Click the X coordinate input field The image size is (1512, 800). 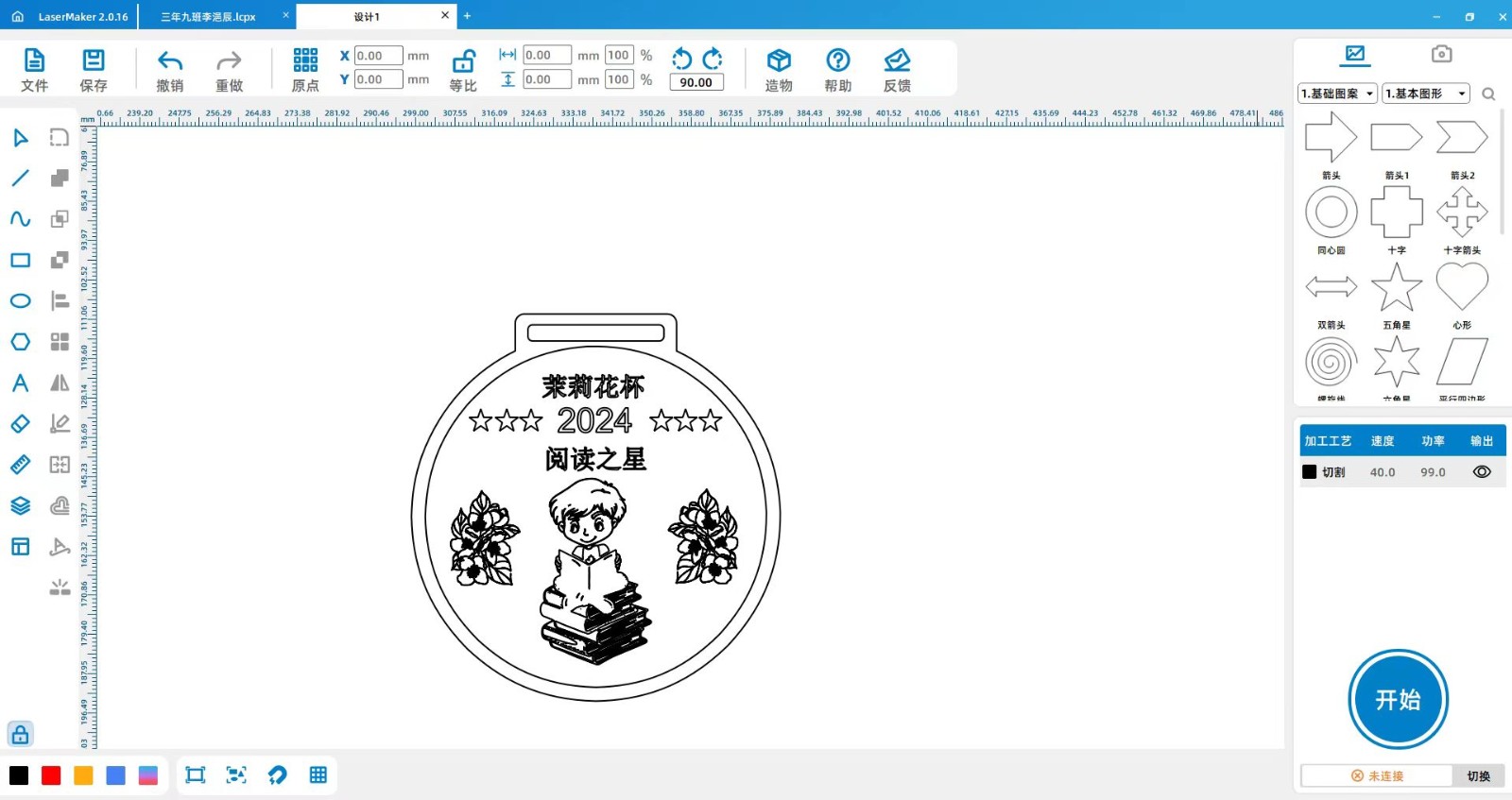tap(378, 56)
